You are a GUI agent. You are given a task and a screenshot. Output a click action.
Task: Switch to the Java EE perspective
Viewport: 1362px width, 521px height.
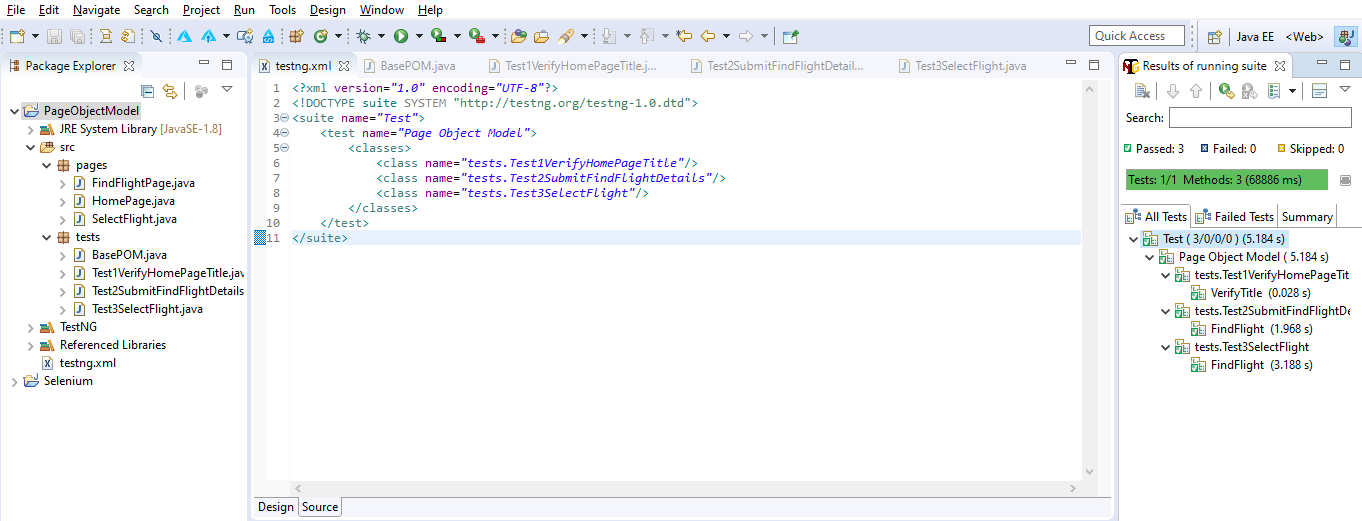coord(1255,36)
